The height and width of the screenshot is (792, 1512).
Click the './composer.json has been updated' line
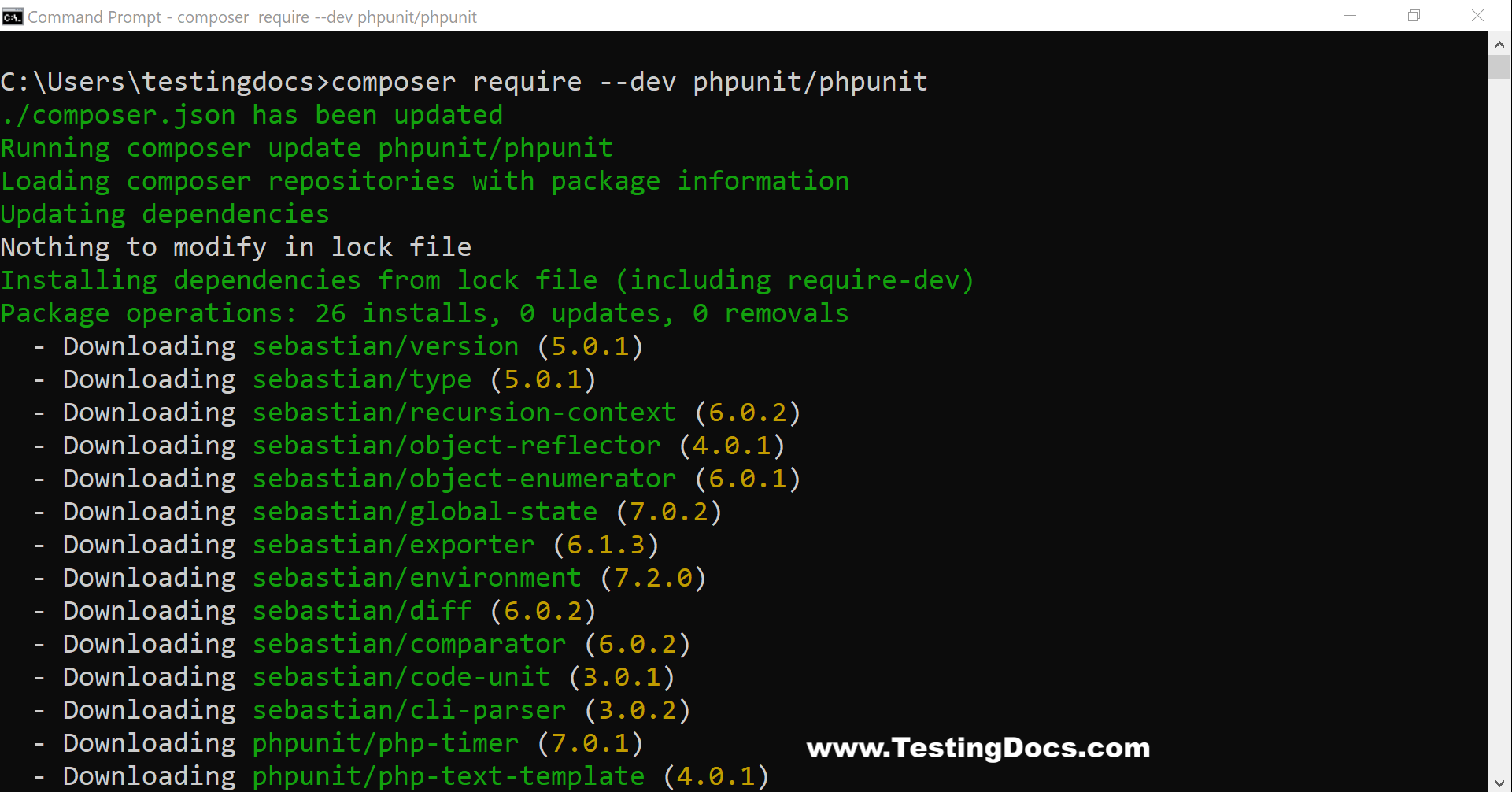(x=251, y=115)
